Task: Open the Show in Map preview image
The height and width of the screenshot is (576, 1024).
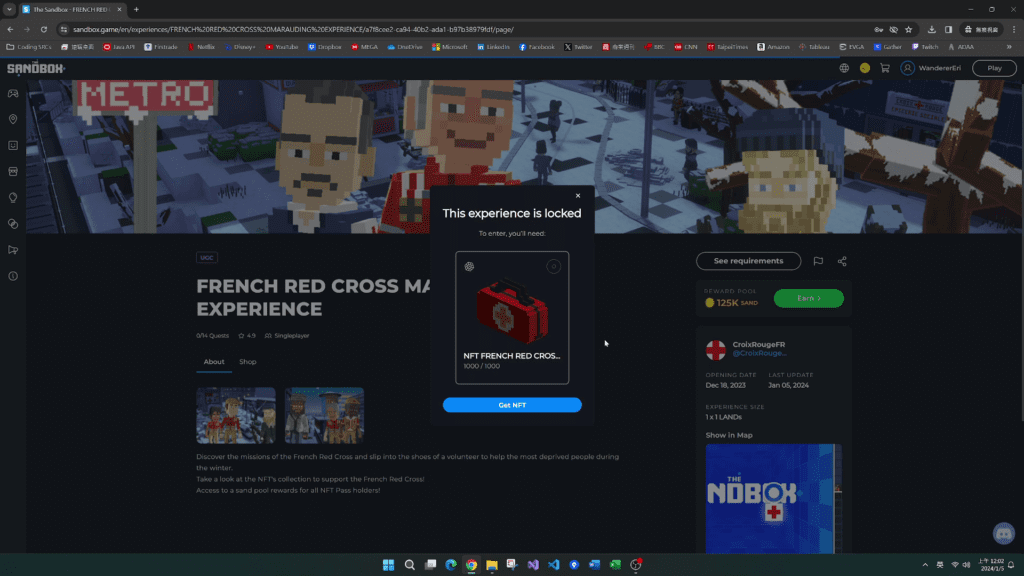Action: click(773, 499)
